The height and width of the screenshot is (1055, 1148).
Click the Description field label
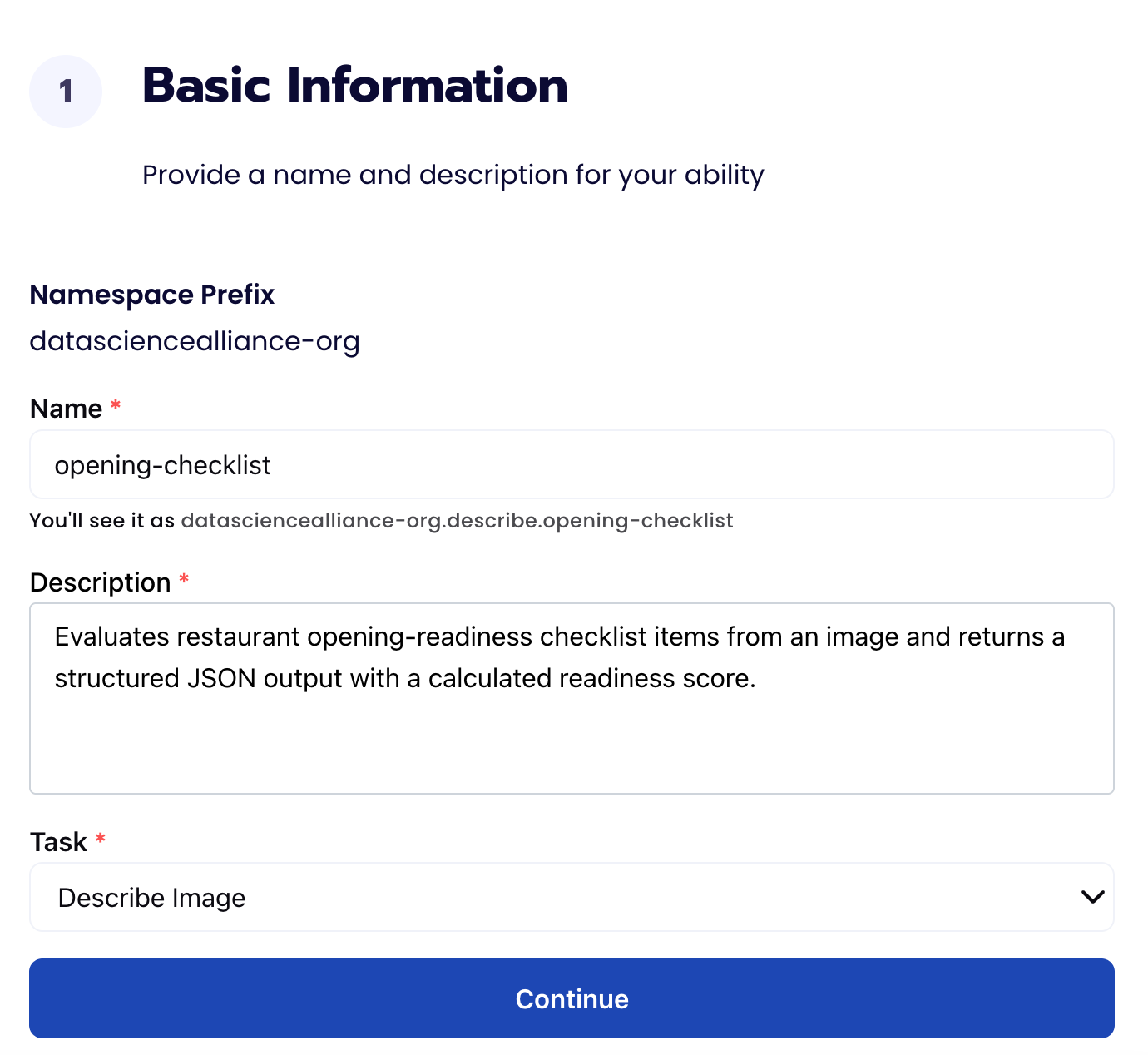click(x=101, y=582)
